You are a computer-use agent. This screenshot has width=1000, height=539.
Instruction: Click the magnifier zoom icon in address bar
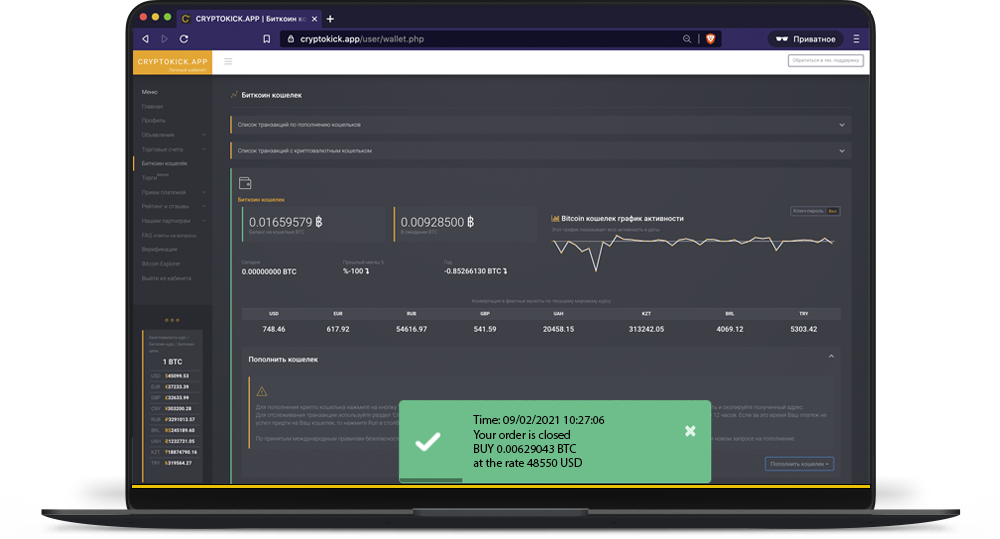click(687, 39)
